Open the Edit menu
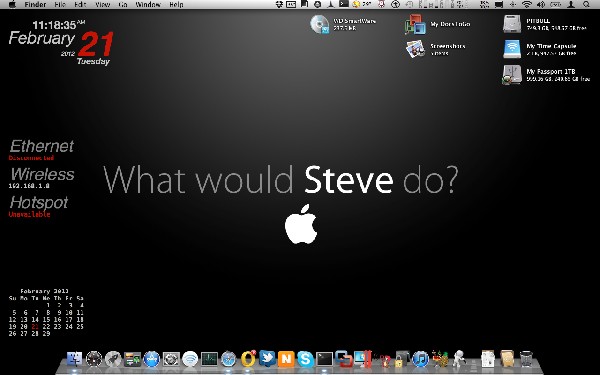600x375 pixels. tap(80, 5)
